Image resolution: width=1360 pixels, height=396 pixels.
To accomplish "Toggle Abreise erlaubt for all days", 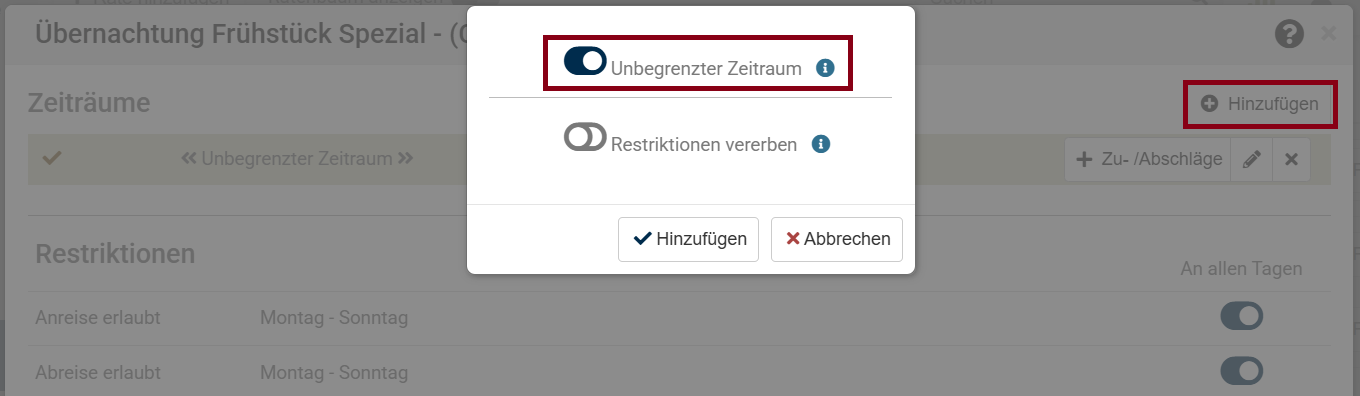I will pos(1241,371).
